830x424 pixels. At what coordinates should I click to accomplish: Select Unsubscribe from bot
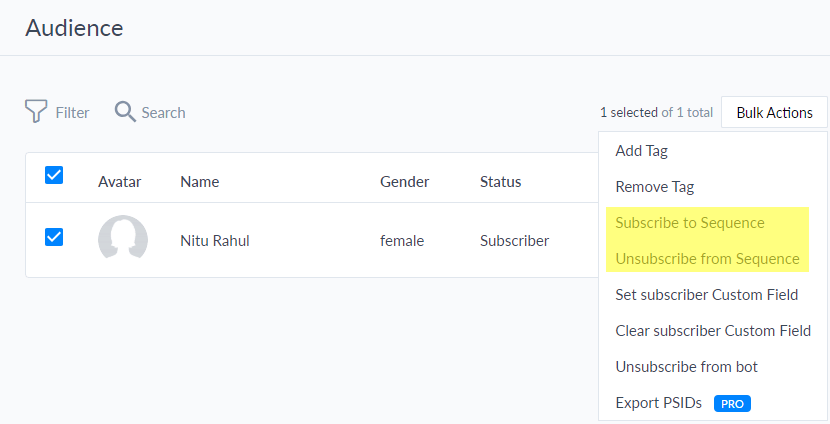pyautogui.click(x=687, y=367)
